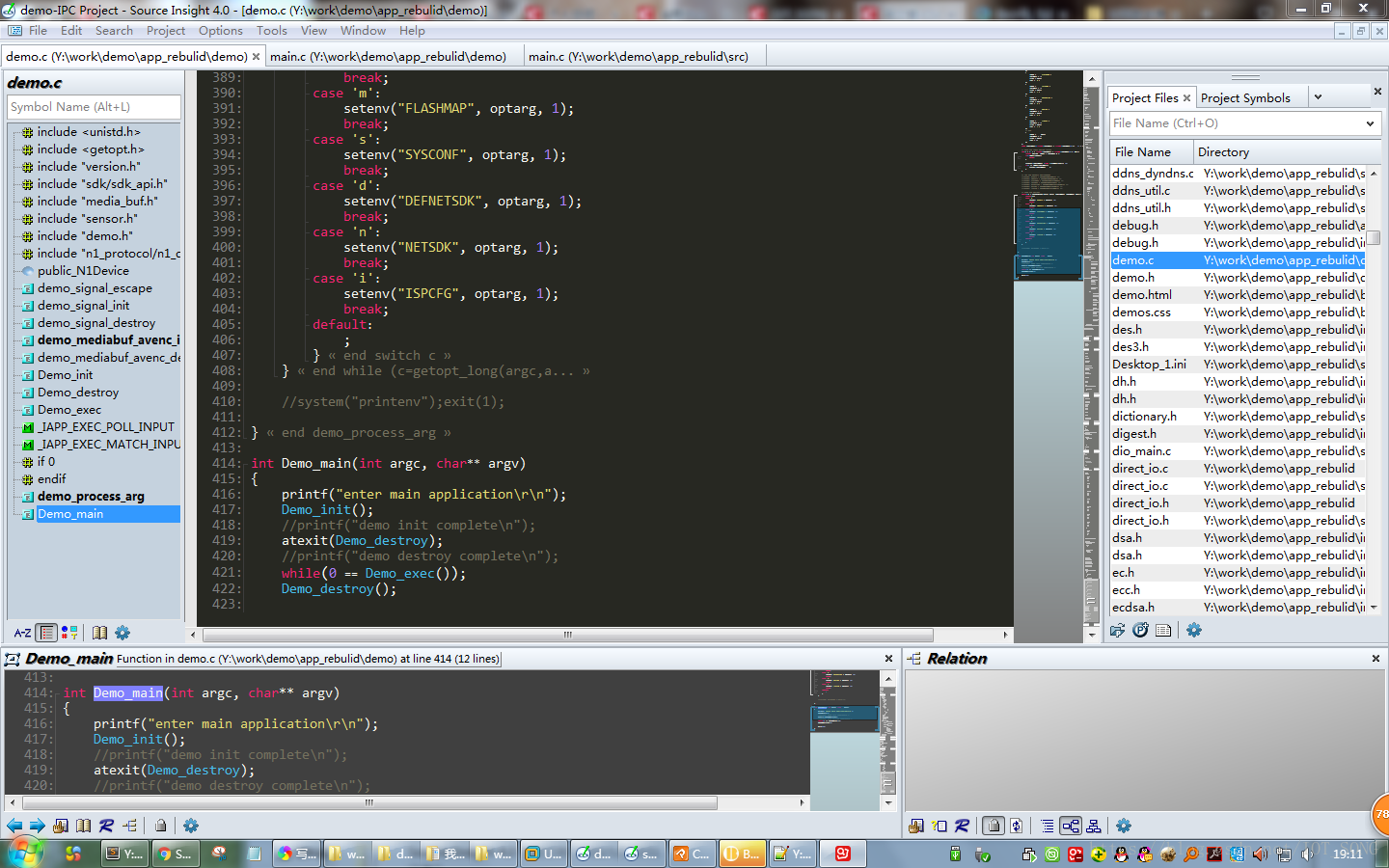Close the Relation panel

pyautogui.click(x=1375, y=658)
